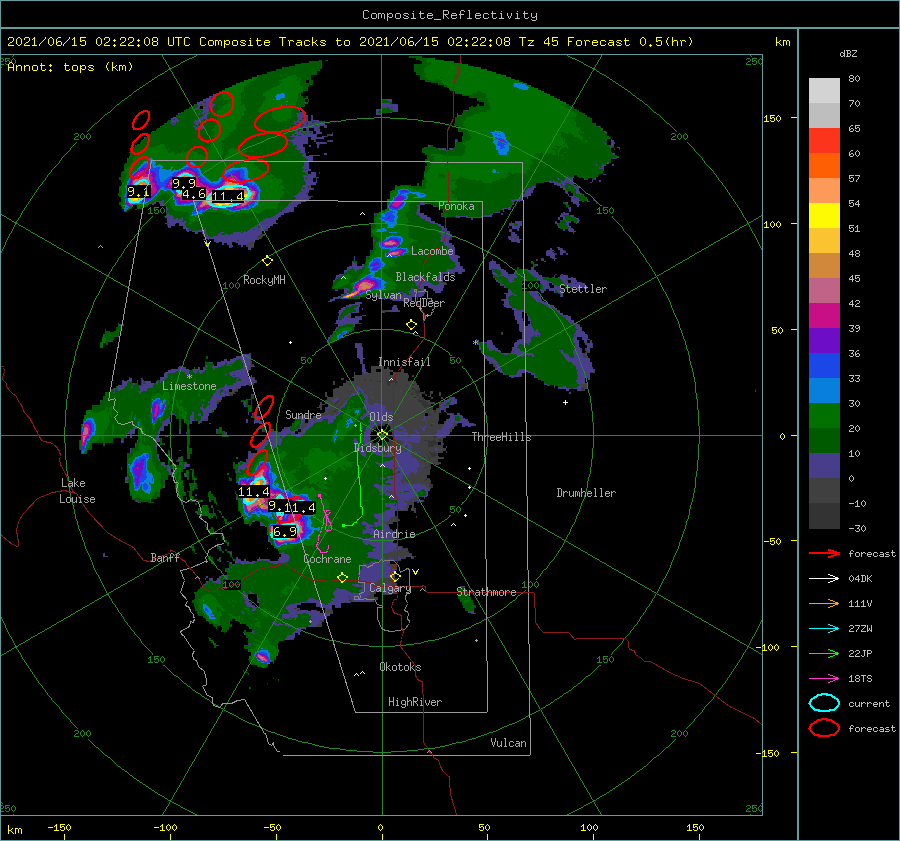Click yellow diamond marker above Calgary
The image size is (900, 841).
tap(395, 576)
